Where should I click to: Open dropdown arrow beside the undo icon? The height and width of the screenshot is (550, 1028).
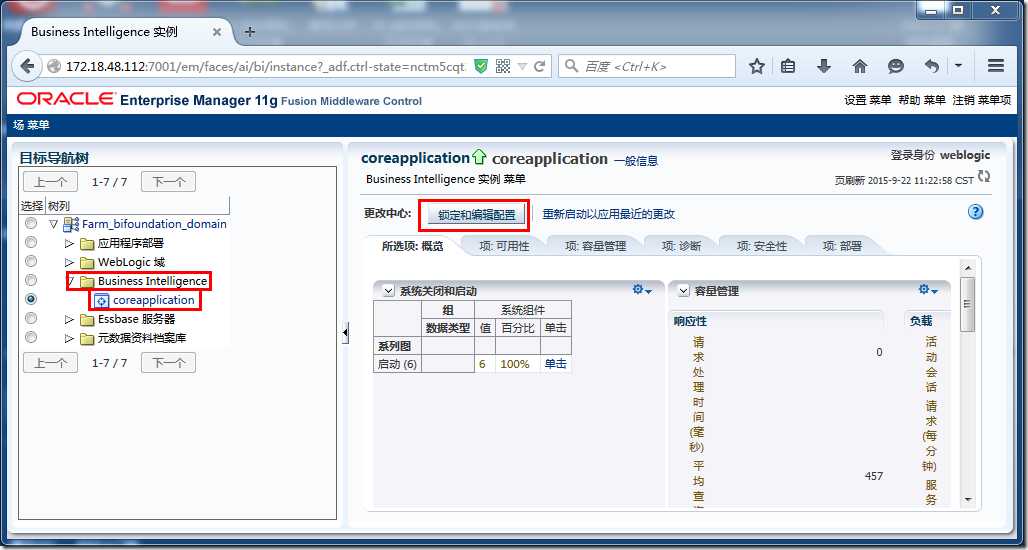(958, 66)
